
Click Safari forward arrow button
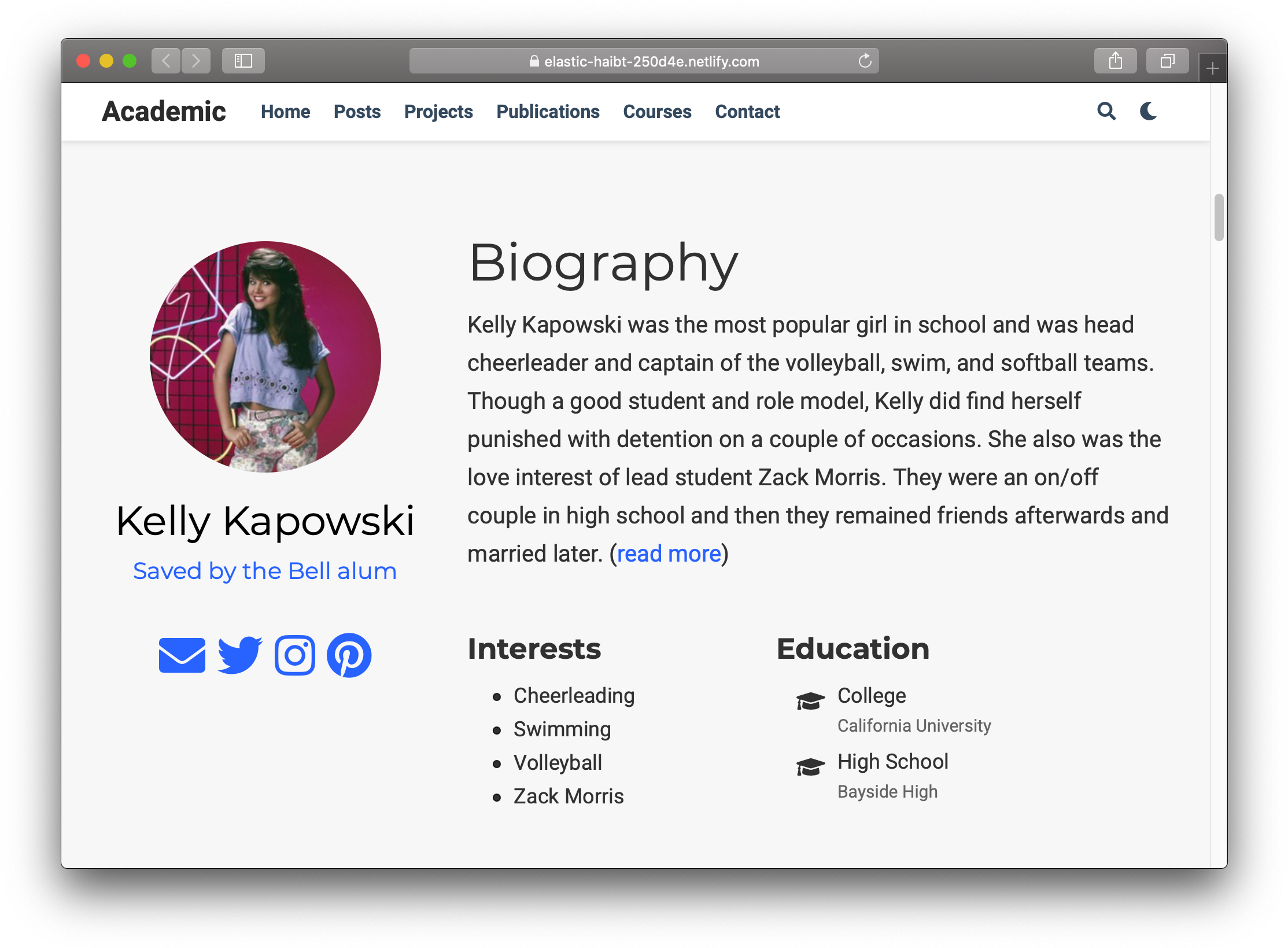tap(196, 61)
